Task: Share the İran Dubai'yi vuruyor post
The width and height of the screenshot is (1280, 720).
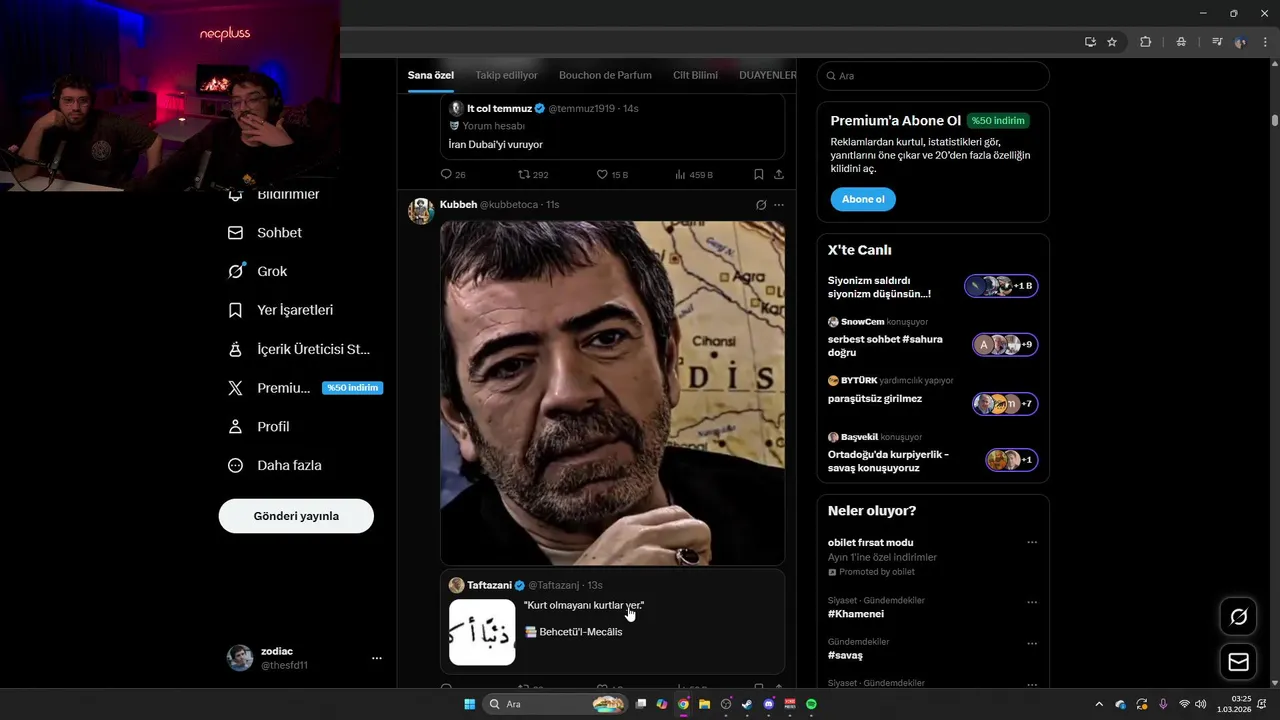Action: [x=778, y=174]
